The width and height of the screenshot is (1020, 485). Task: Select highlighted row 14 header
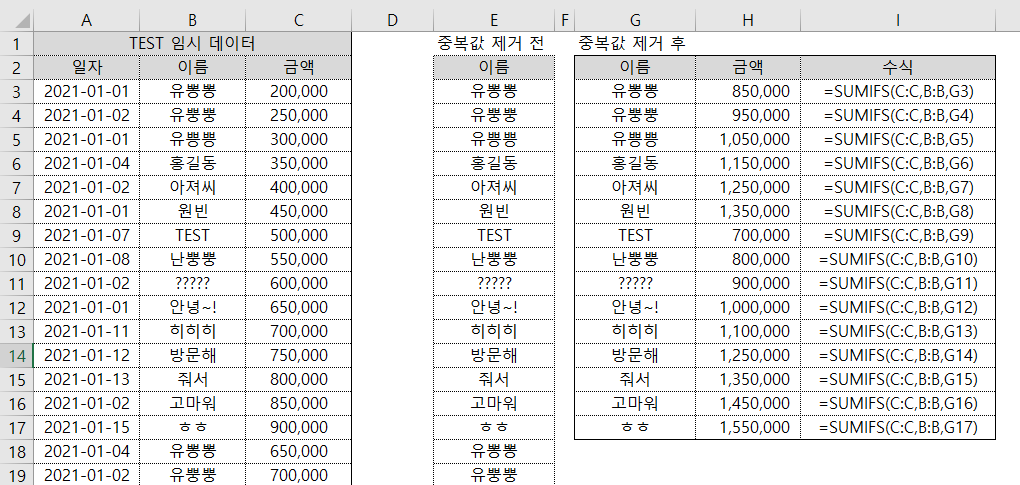(16, 356)
